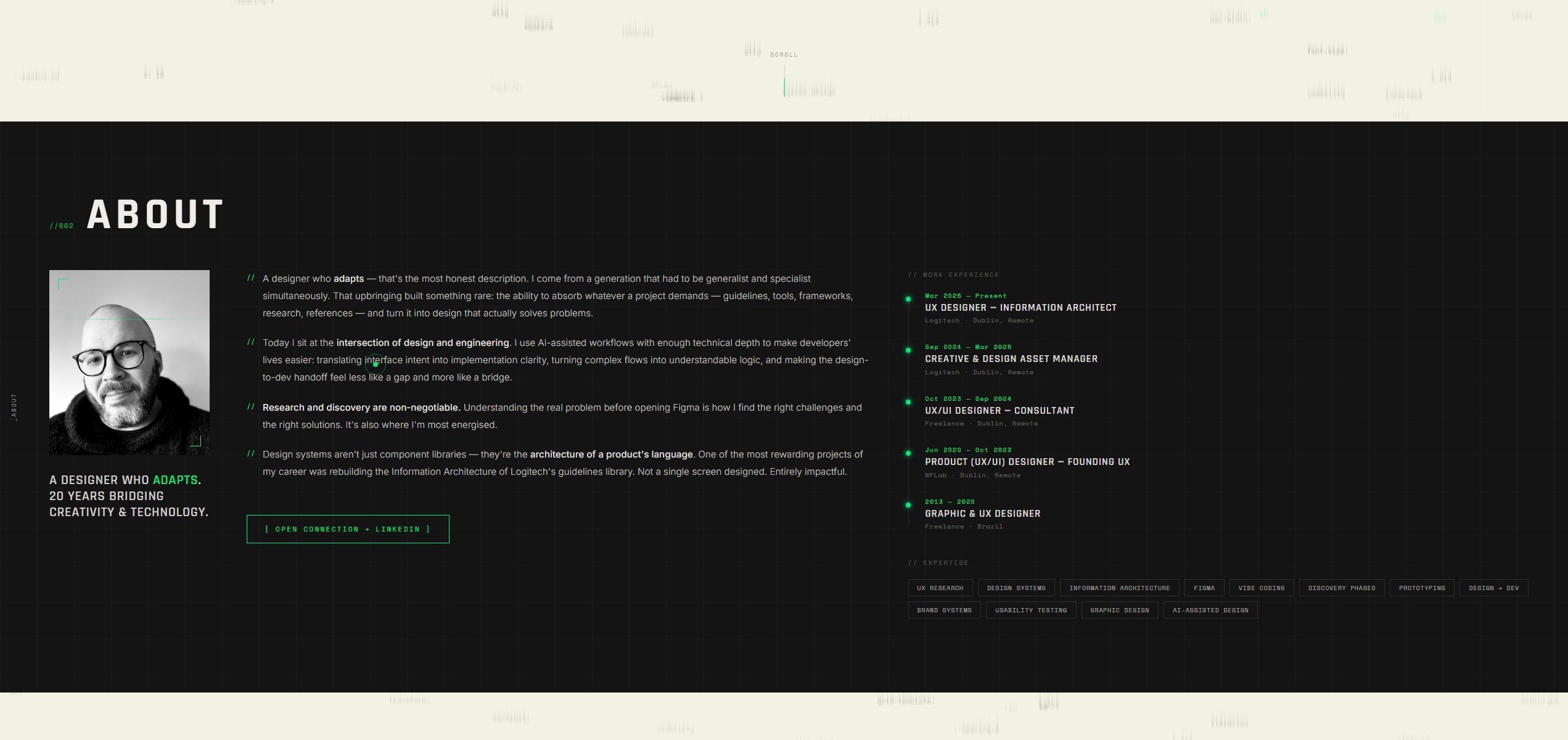Image resolution: width=1568 pixels, height=740 pixels.
Task: Click the green corner bracket on the portrait
Action: 61,282
